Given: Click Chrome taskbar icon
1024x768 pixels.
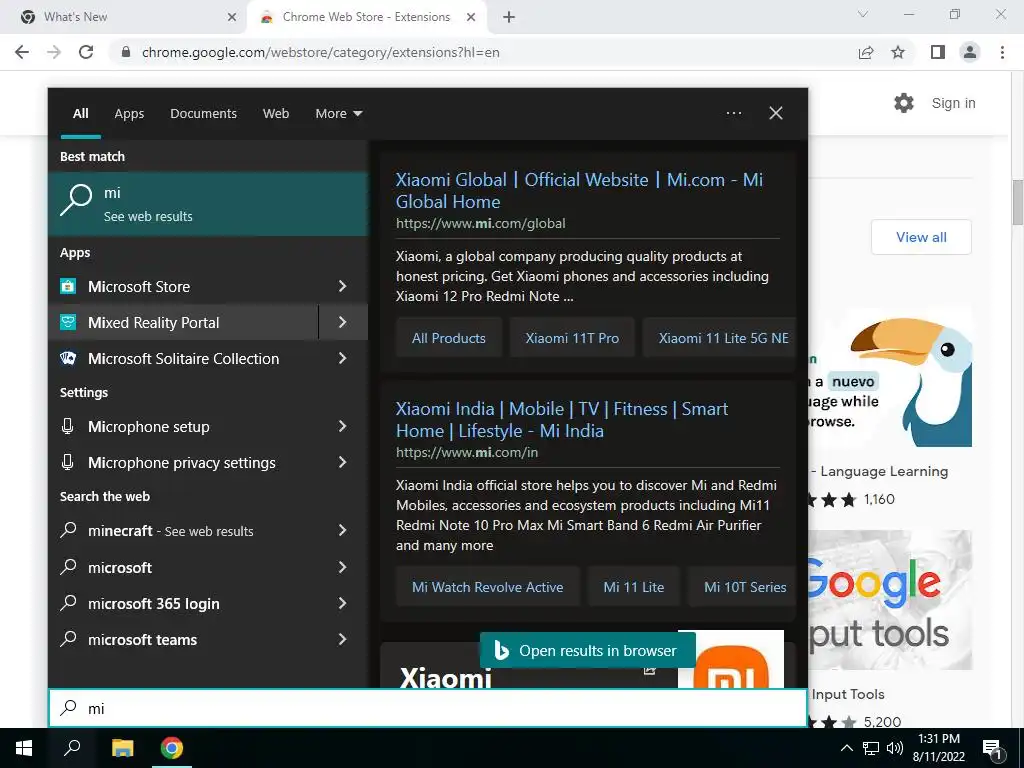Looking at the screenshot, I should click(x=172, y=748).
